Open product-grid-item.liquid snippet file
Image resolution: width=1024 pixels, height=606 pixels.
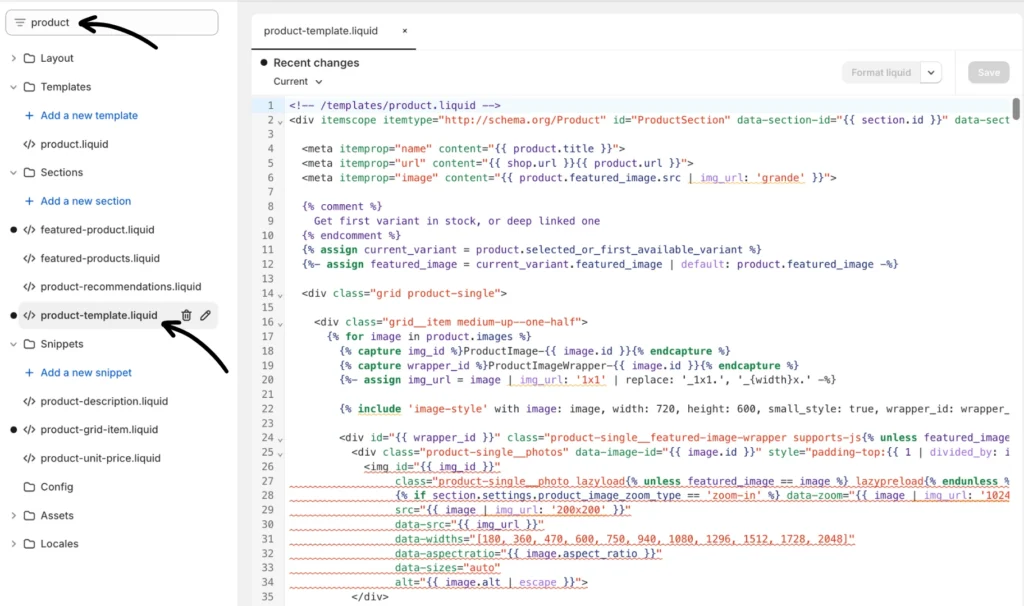[99, 430]
